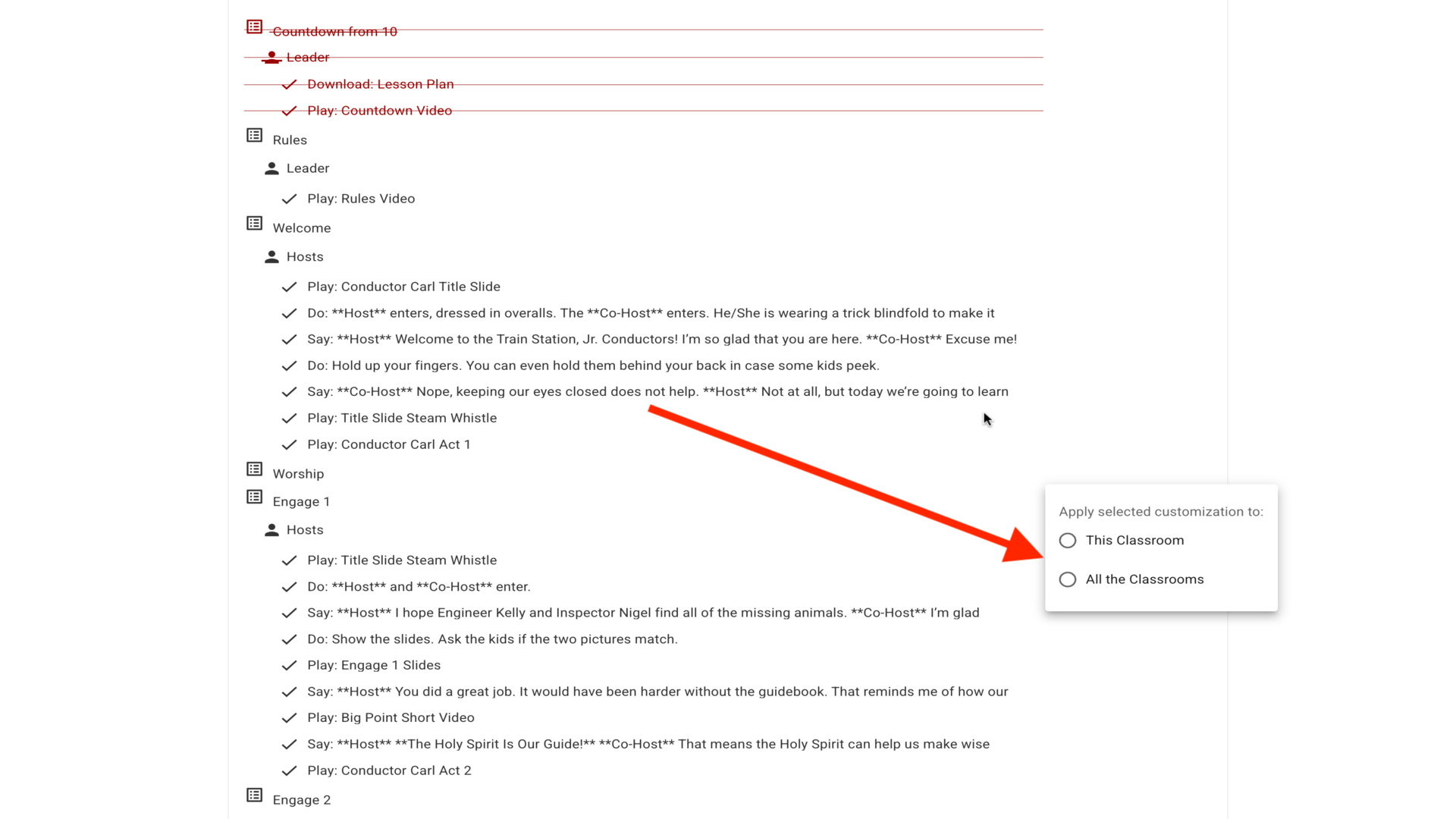The height and width of the screenshot is (819, 1456).
Task: Click the crossed-out Play: Countdown Video entry
Action: [x=379, y=111]
